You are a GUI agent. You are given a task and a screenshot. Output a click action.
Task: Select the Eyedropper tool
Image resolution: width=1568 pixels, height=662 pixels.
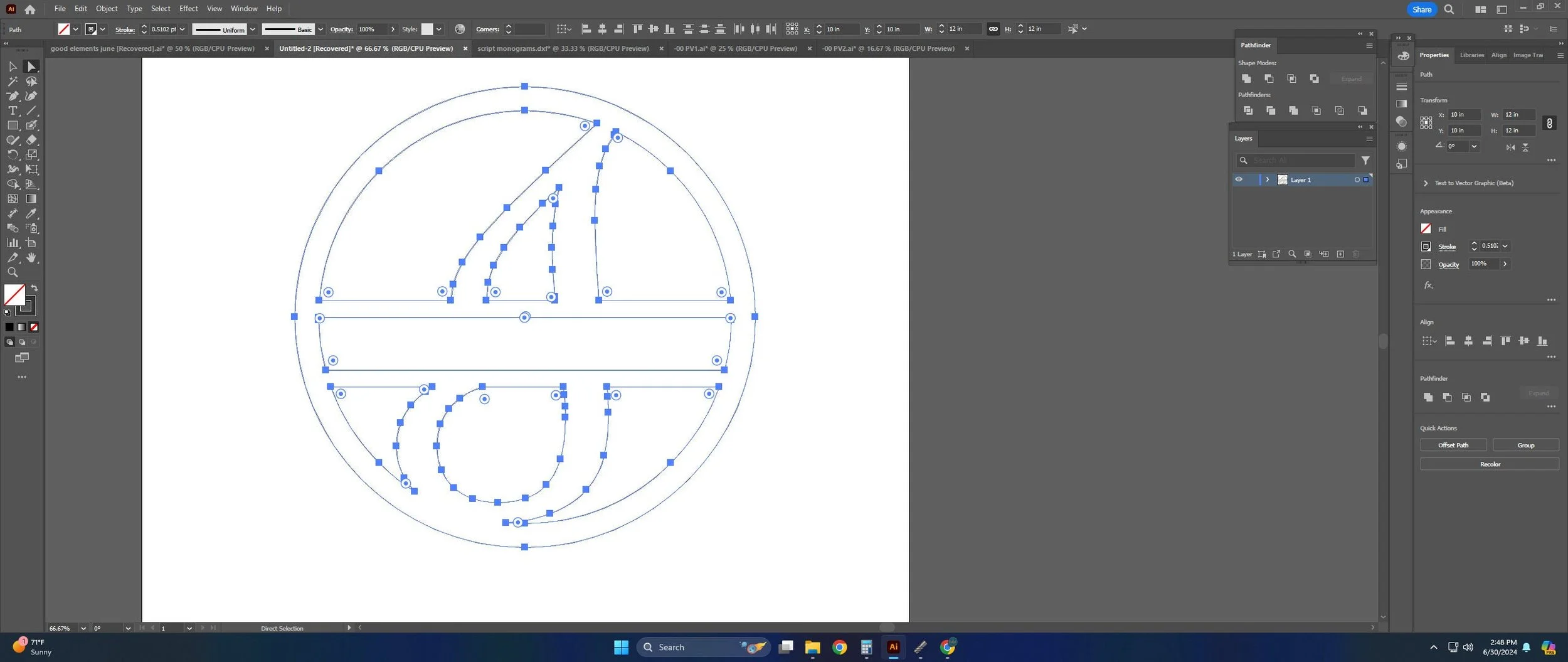(31, 213)
